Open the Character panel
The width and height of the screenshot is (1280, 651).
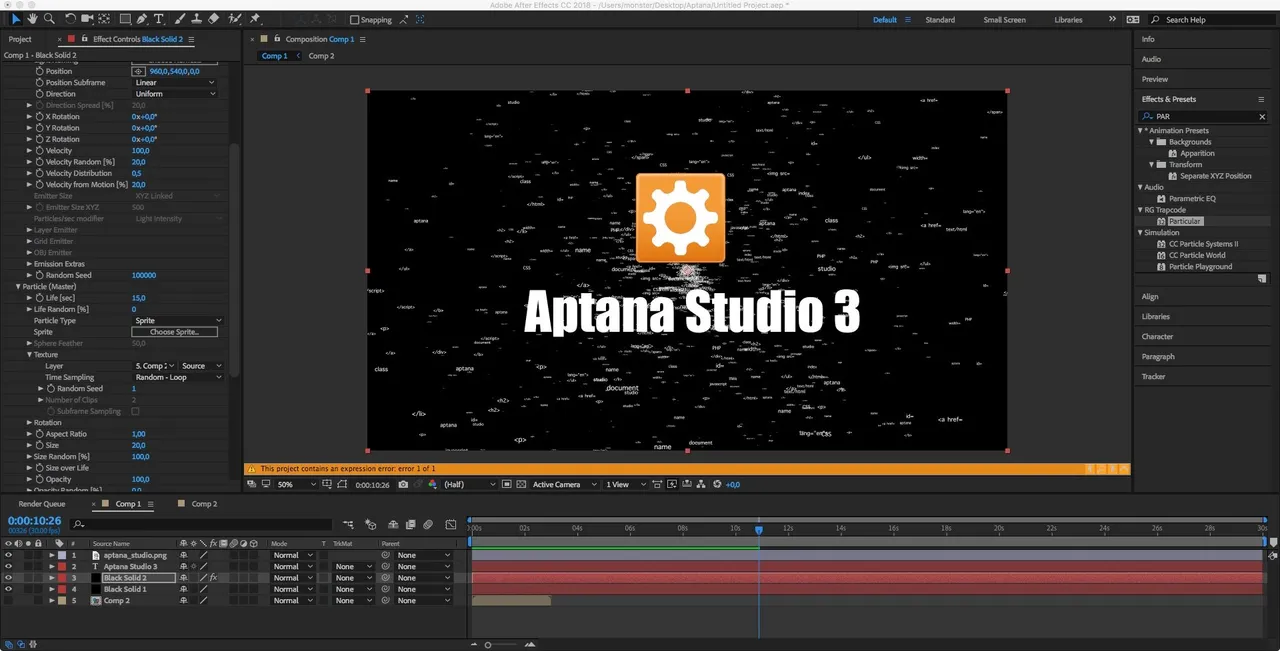click(1158, 337)
